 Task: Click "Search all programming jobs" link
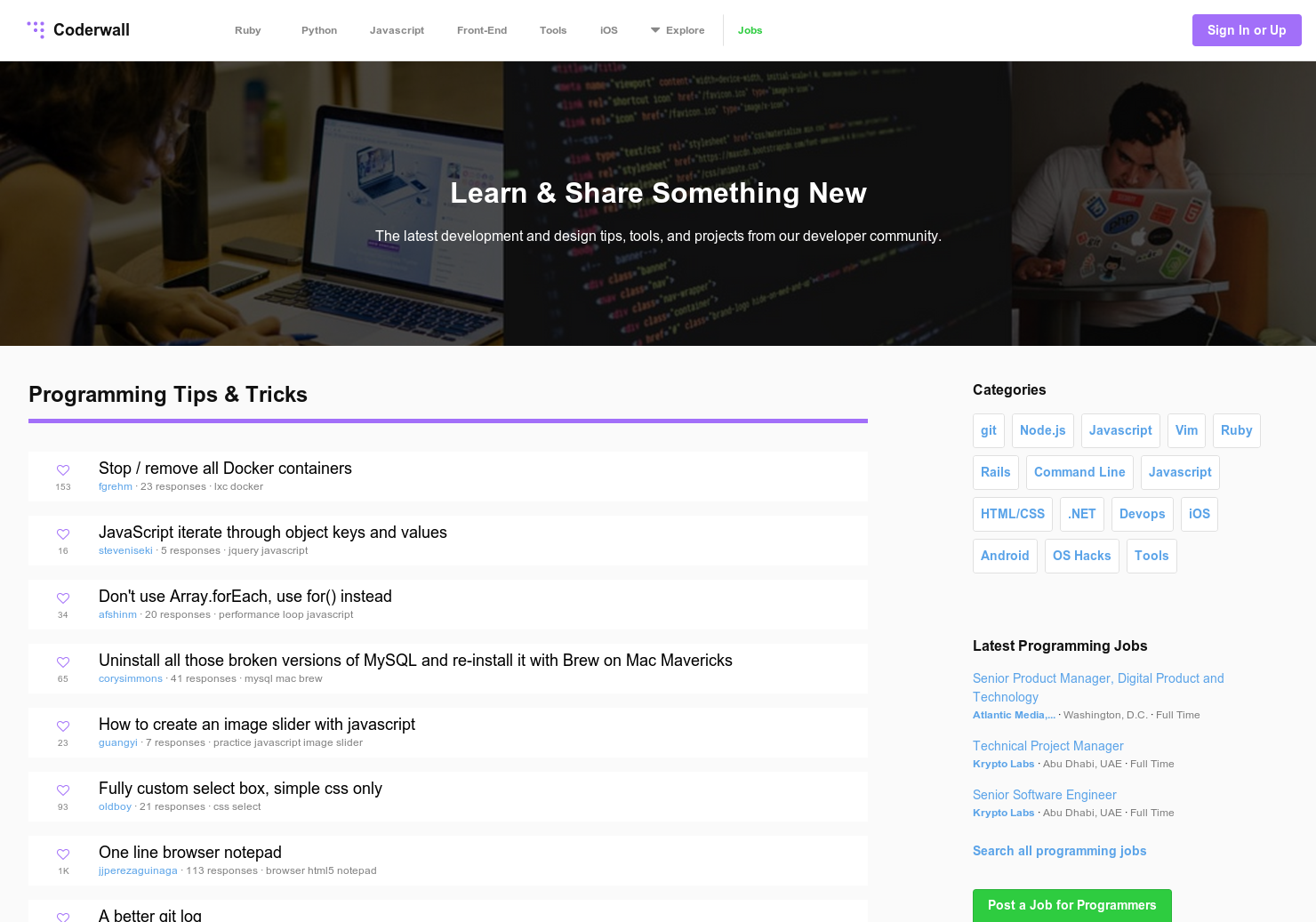(x=1059, y=851)
